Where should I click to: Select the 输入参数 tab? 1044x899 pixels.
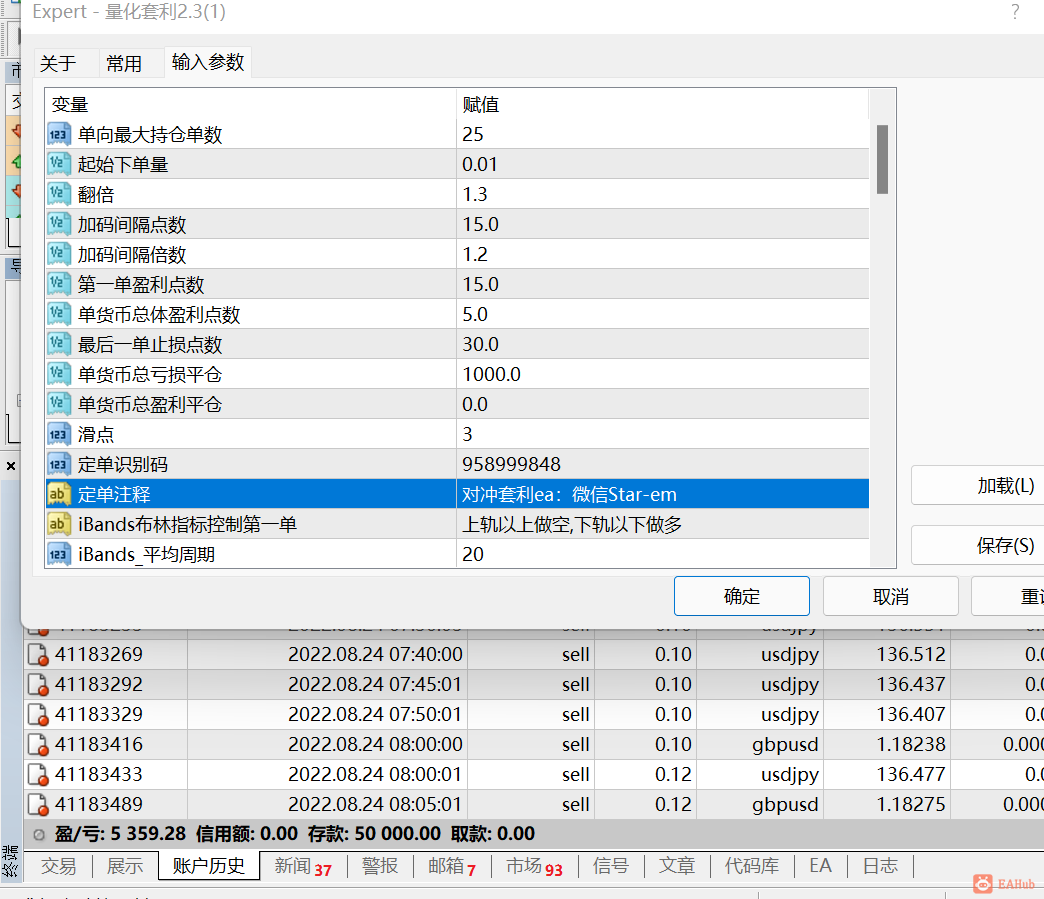tap(208, 62)
